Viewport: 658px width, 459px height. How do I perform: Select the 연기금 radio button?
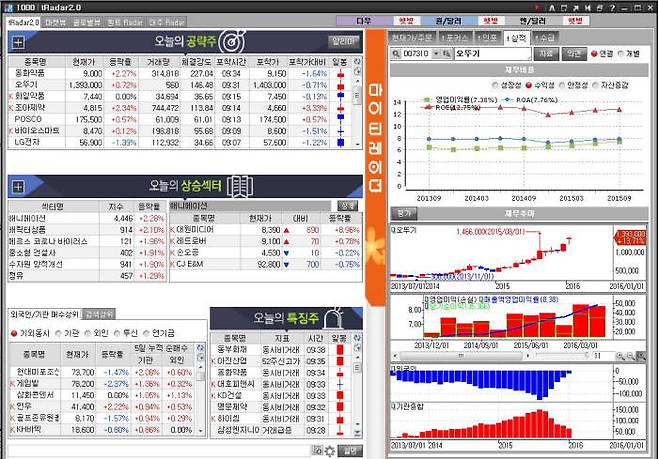(146, 334)
